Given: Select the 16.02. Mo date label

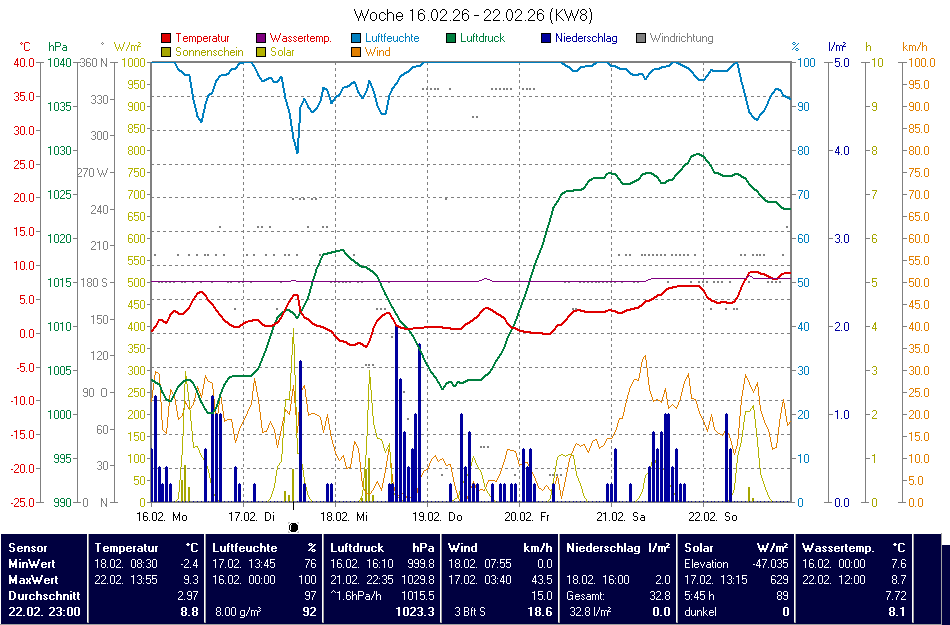Looking at the screenshot, I should coord(162,517).
